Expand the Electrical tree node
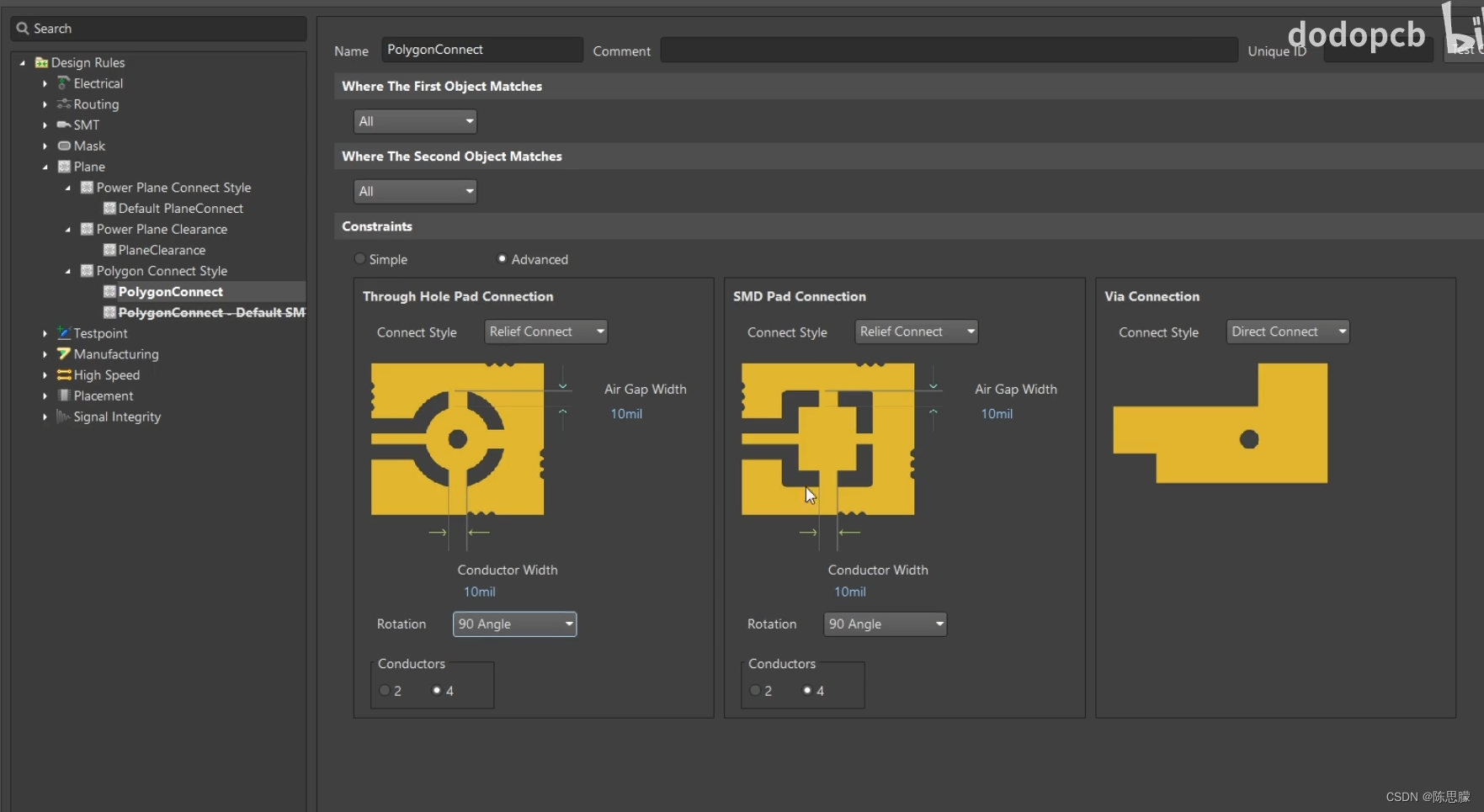The height and width of the screenshot is (812, 1484). click(x=45, y=83)
